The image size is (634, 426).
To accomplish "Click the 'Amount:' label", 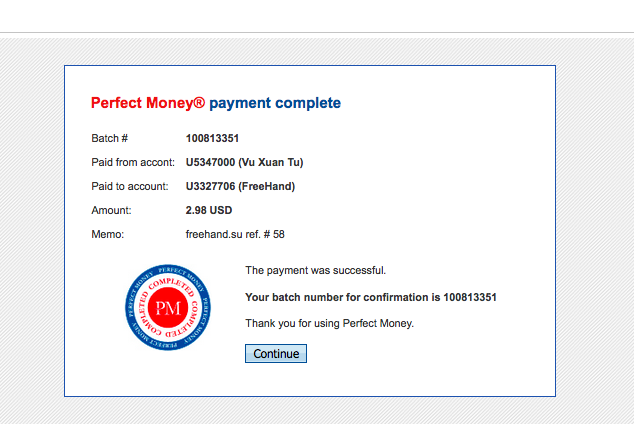I will coord(111,210).
